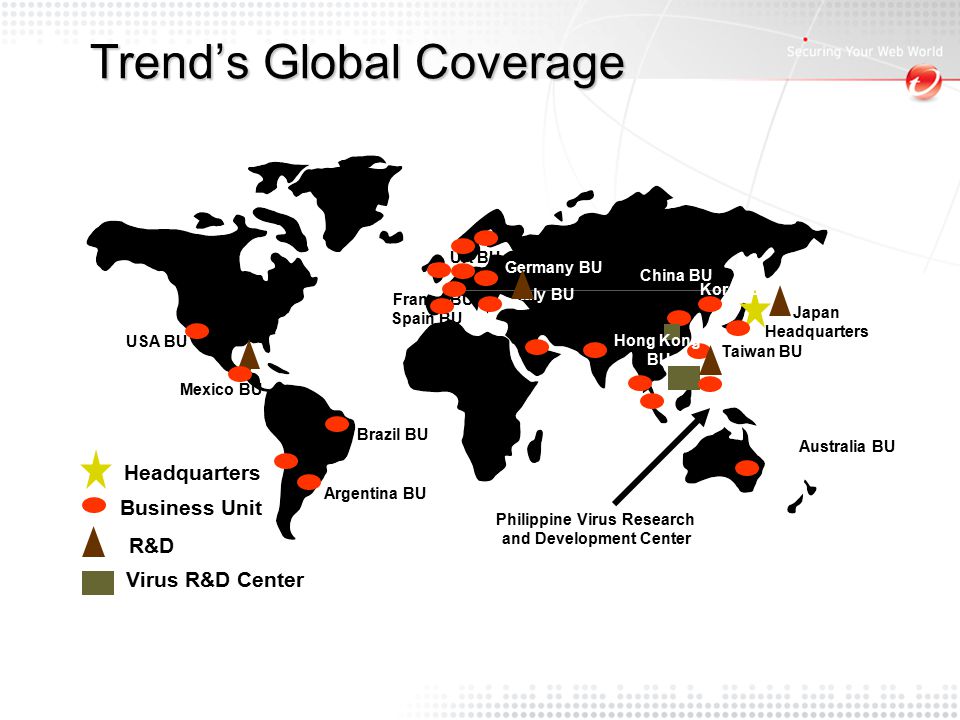Click the Trend Micro logo ball

point(923,83)
